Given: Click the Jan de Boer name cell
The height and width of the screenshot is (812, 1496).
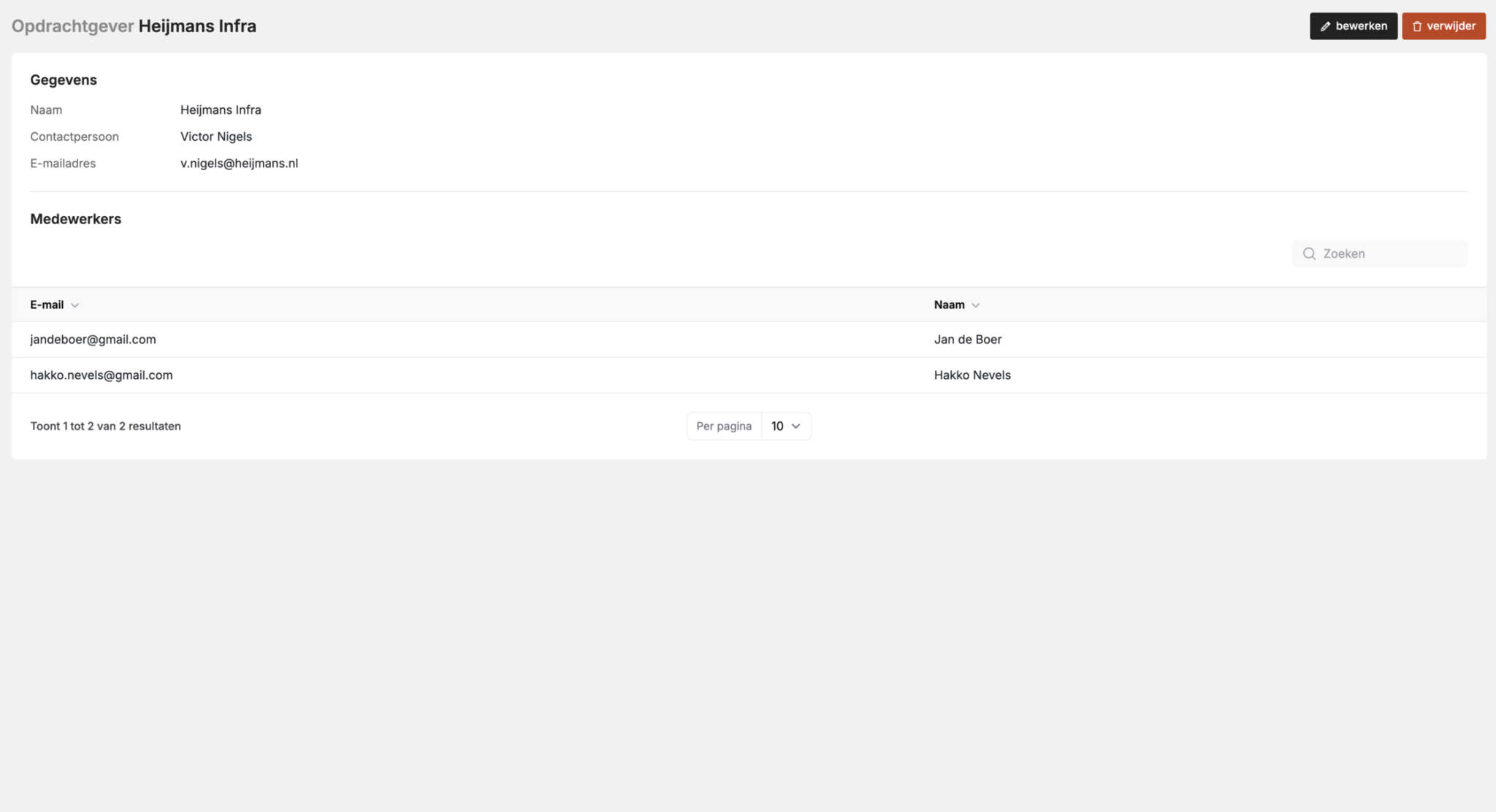Looking at the screenshot, I should pos(968,340).
